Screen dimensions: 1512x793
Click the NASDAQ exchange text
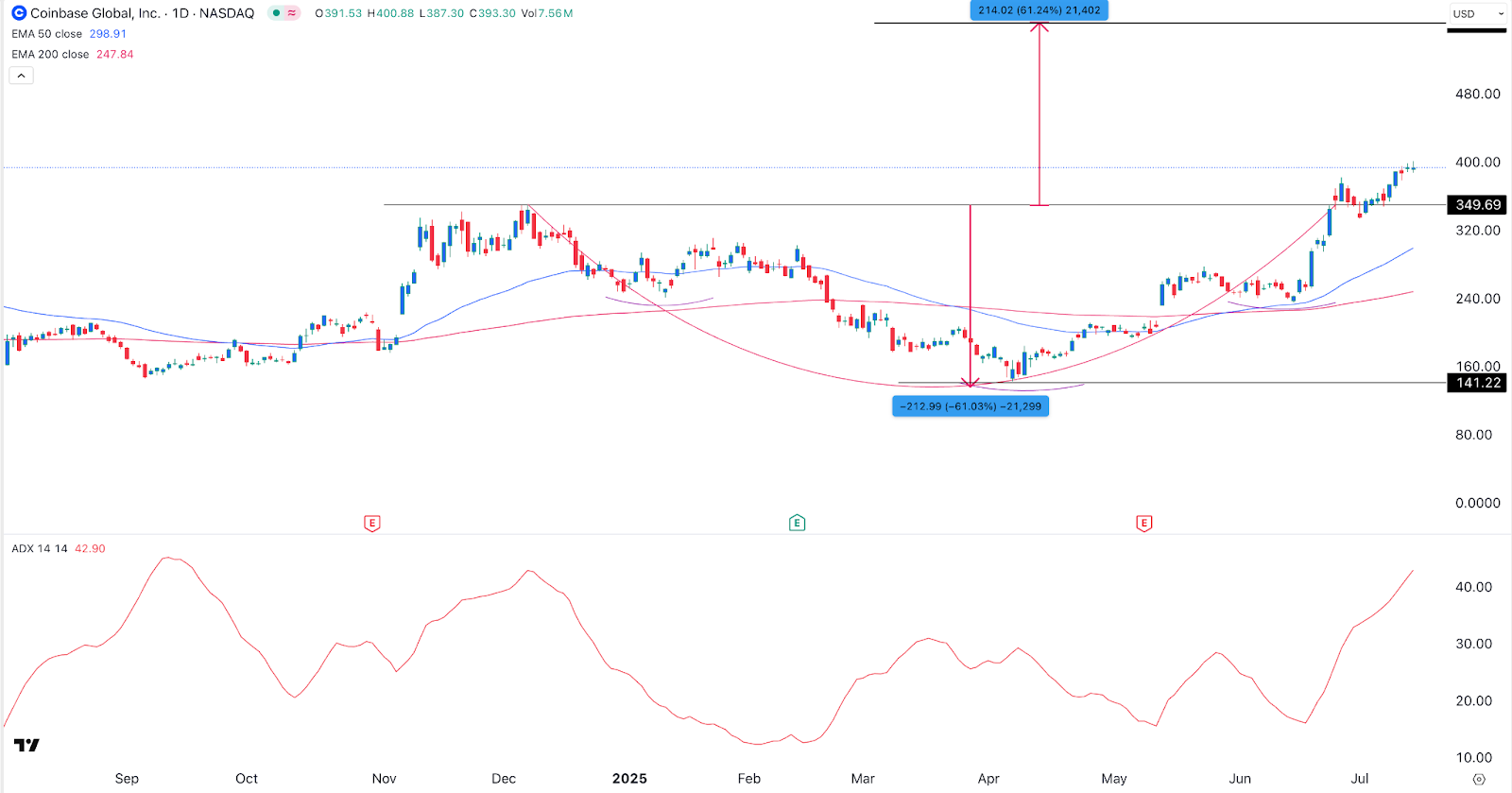(x=227, y=13)
